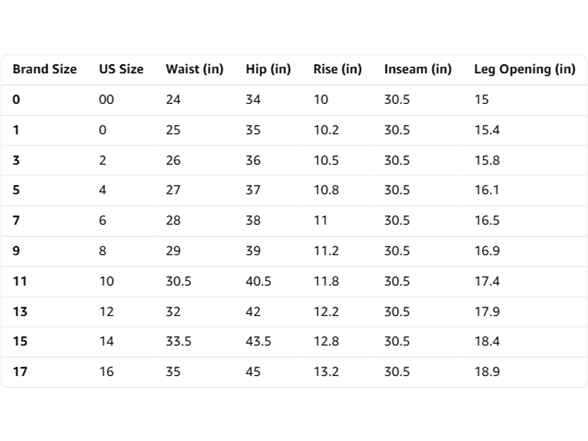
Task: Click the hip value 43.5 cell
Action: tap(258, 341)
